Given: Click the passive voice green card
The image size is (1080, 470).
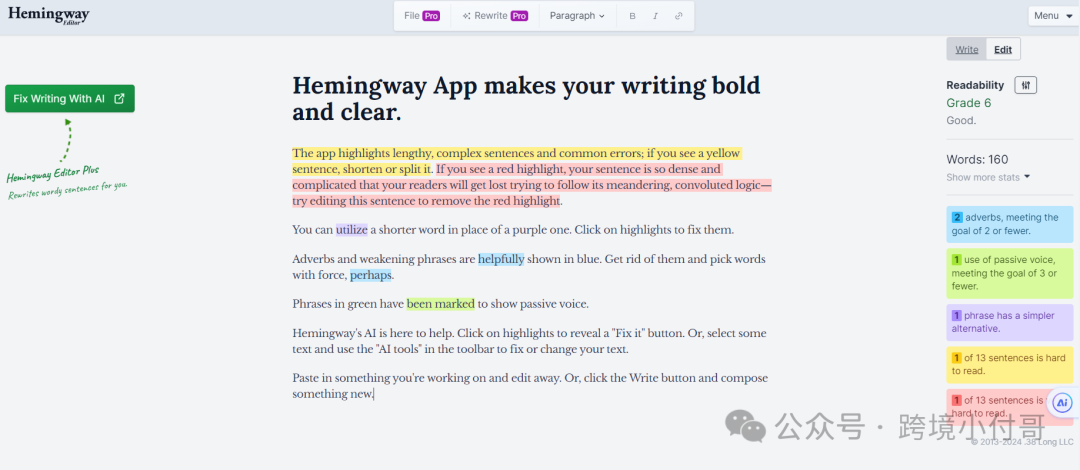Looking at the screenshot, I should (x=1010, y=273).
